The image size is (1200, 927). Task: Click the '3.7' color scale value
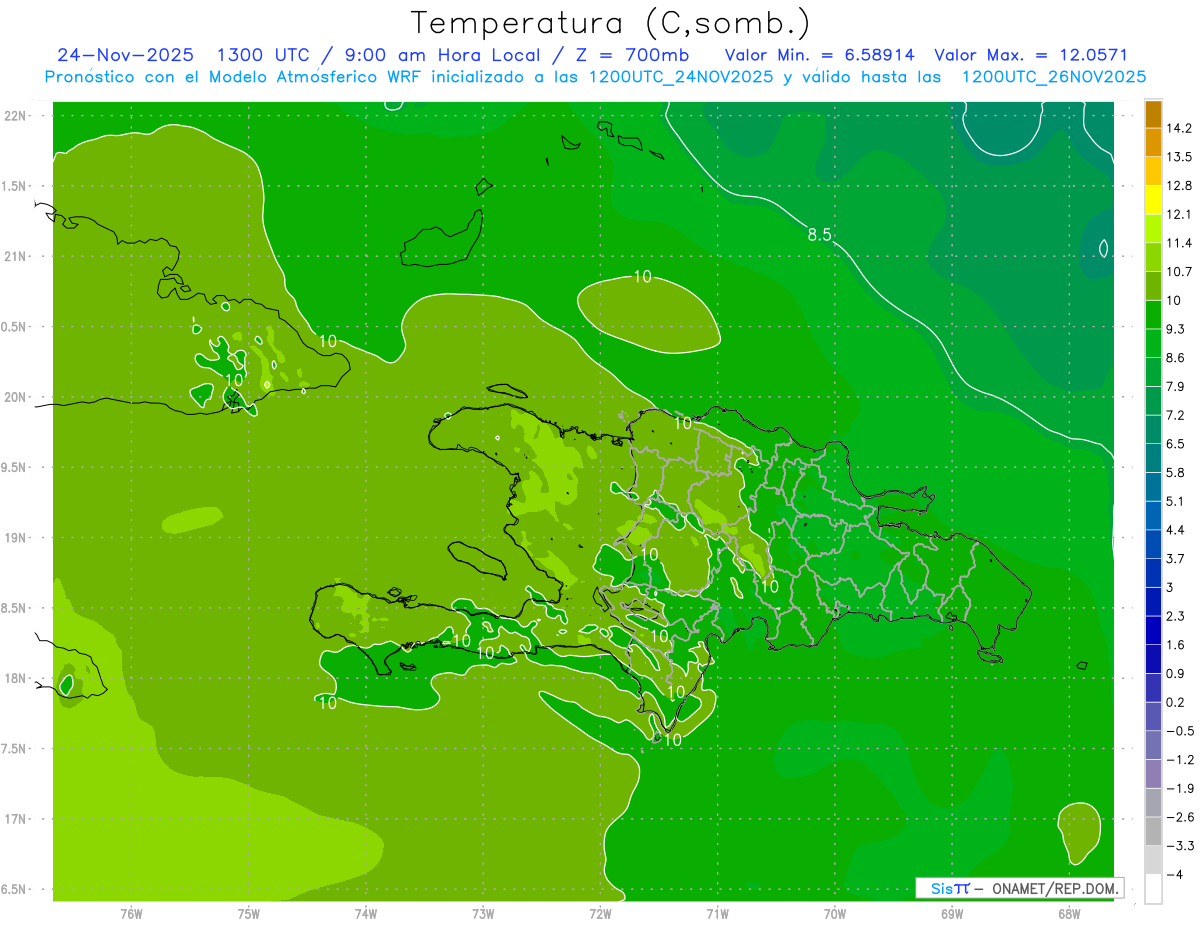[1176, 558]
